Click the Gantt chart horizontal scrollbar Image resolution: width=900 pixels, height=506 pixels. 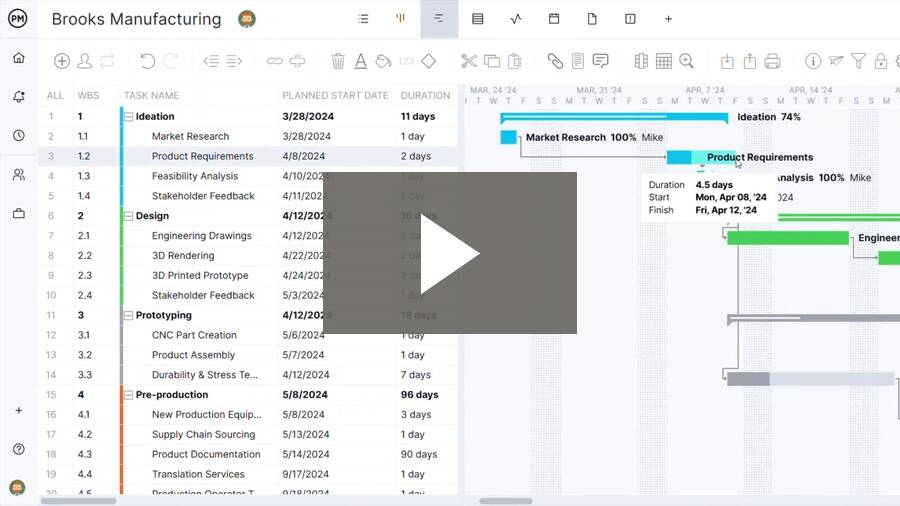coord(506,501)
